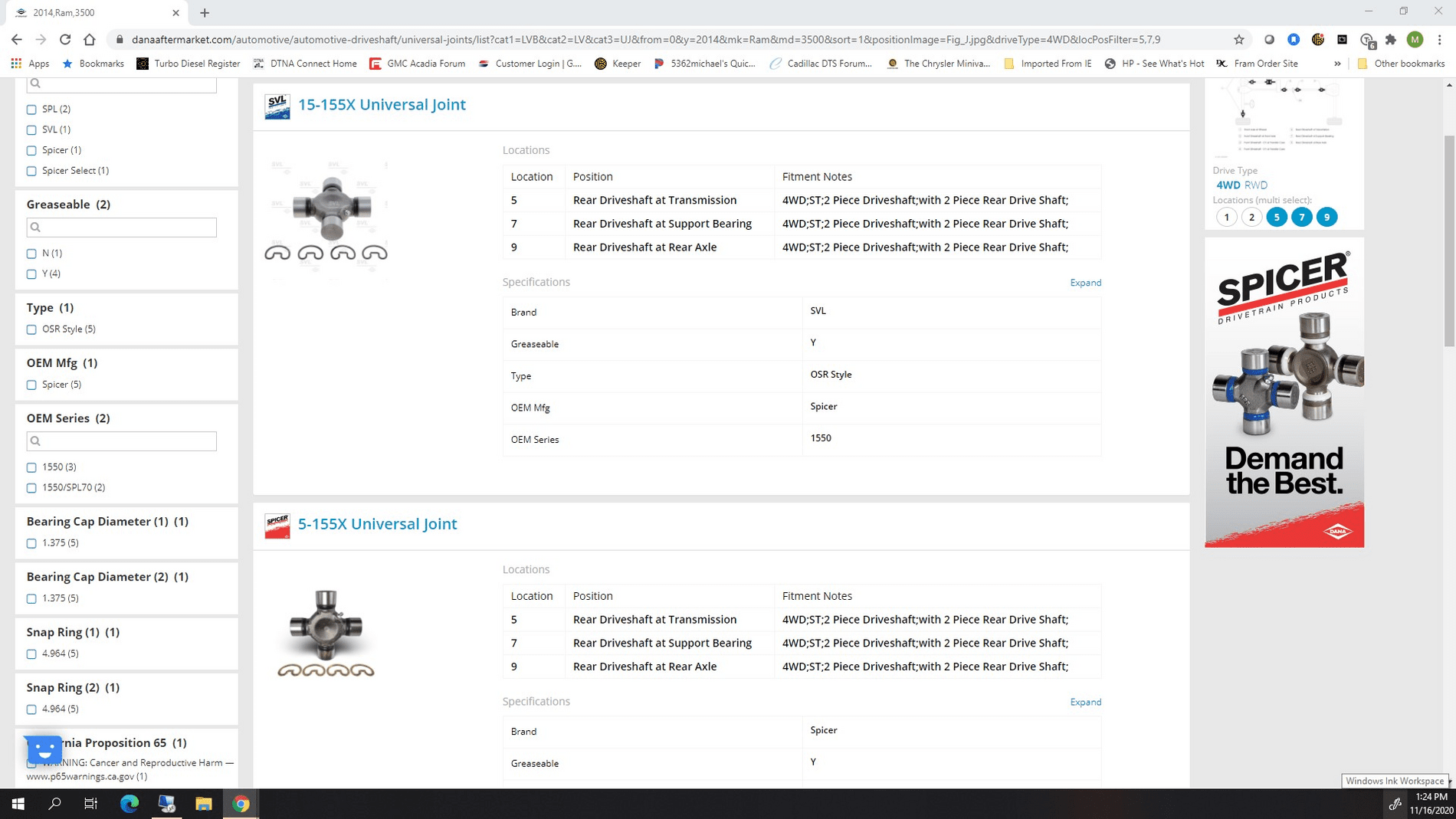Viewport: 1456px width, 819px height.
Task: Show hidden bookmarks with the chevron
Action: [x=1337, y=64]
